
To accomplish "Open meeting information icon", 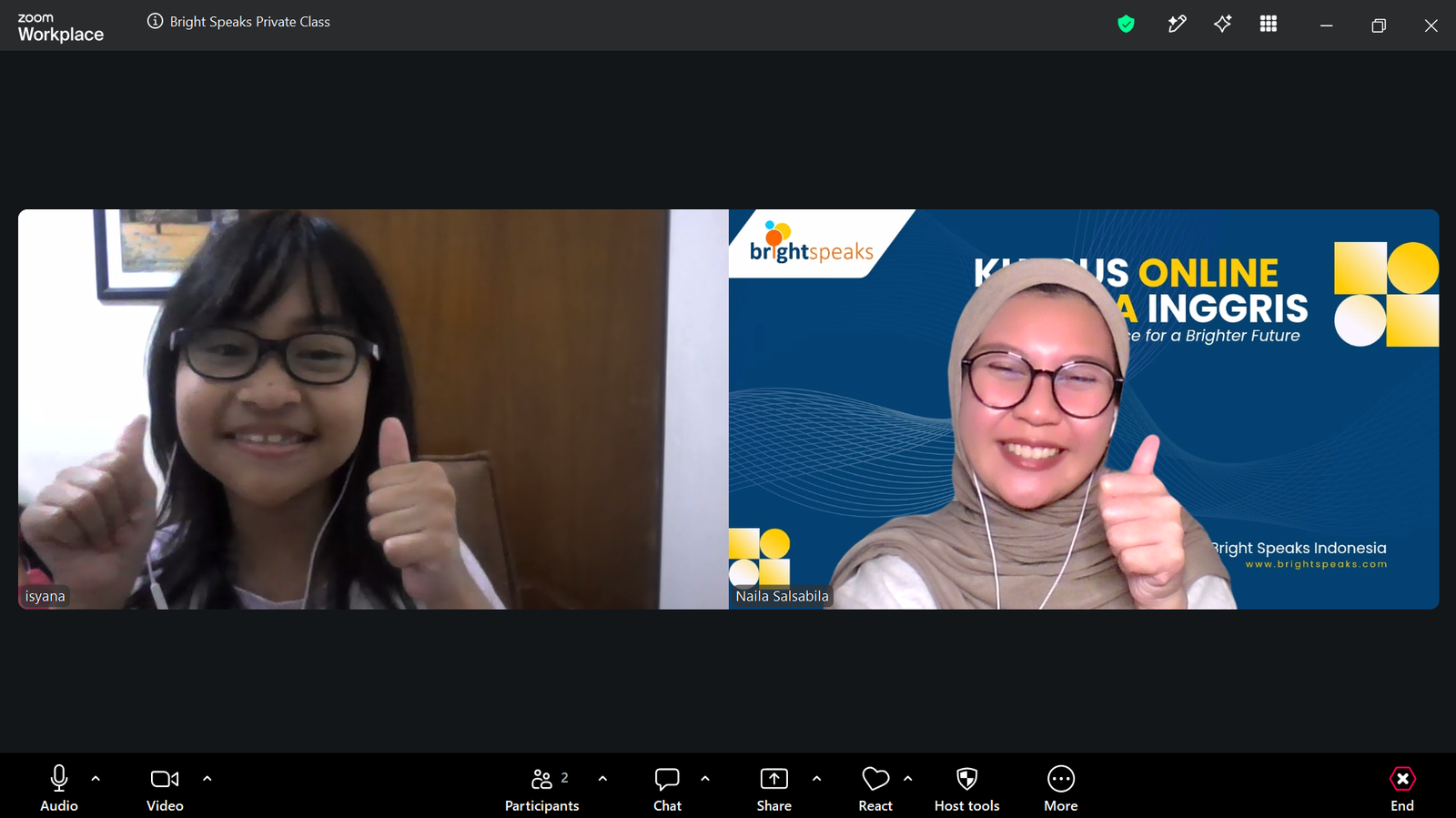I will pos(156,21).
